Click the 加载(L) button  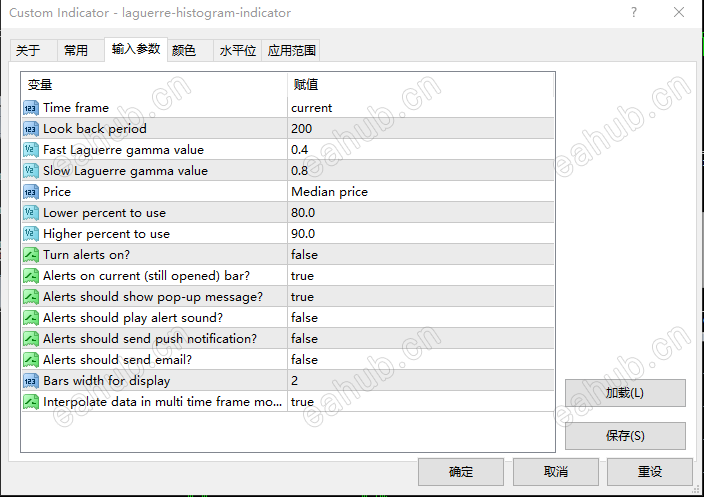tap(625, 393)
